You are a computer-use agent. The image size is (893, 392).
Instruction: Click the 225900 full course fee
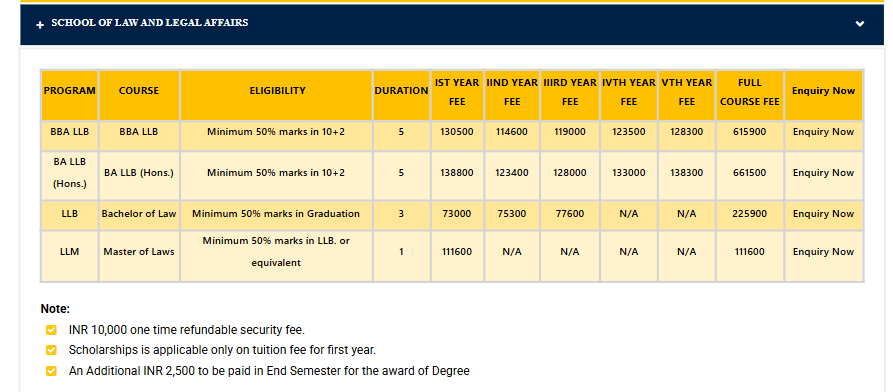click(749, 214)
